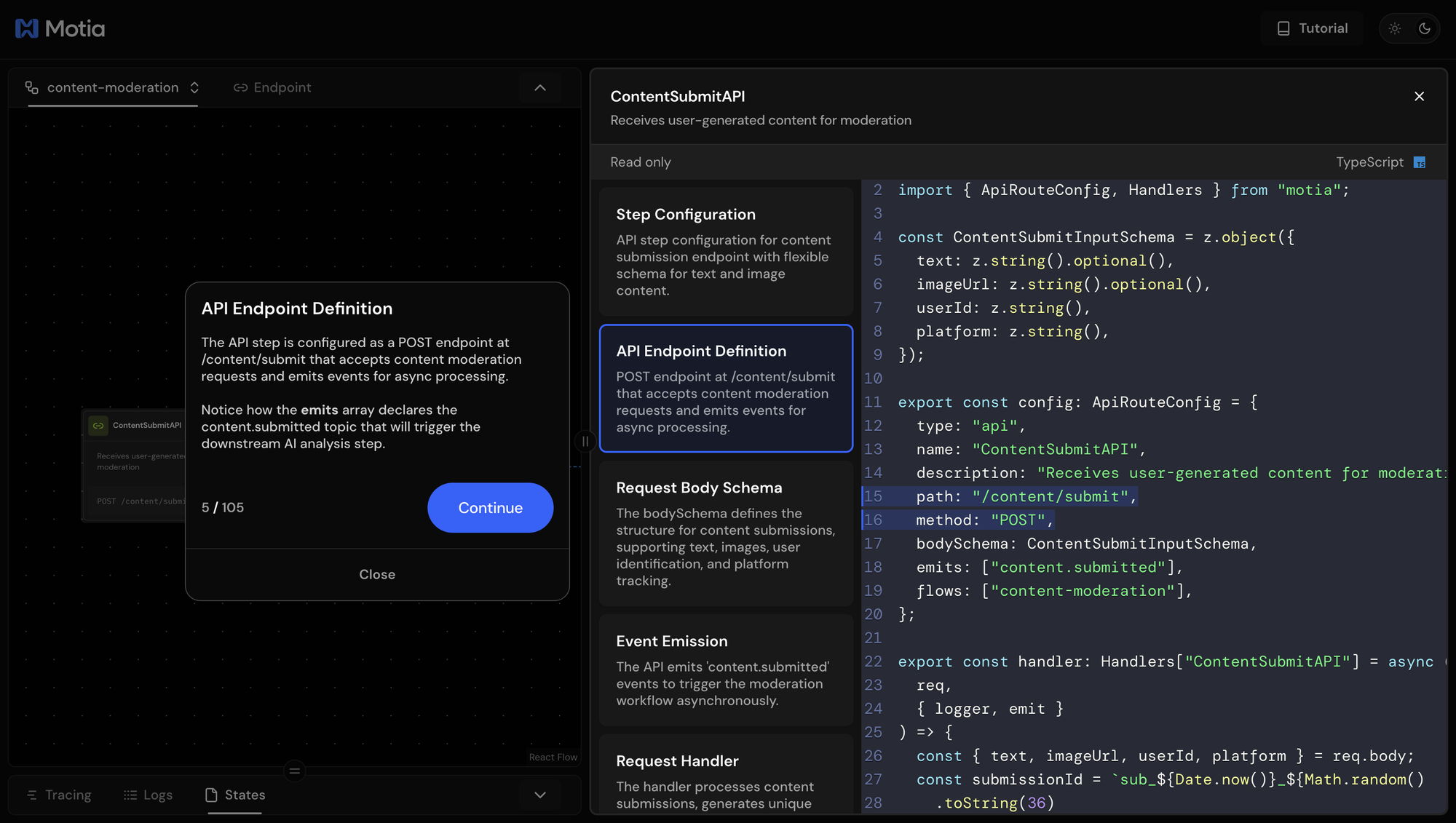Viewport: 1456px width, 823px height.
Task: Open the Tracing tab
Action: [x=59, y=795]
